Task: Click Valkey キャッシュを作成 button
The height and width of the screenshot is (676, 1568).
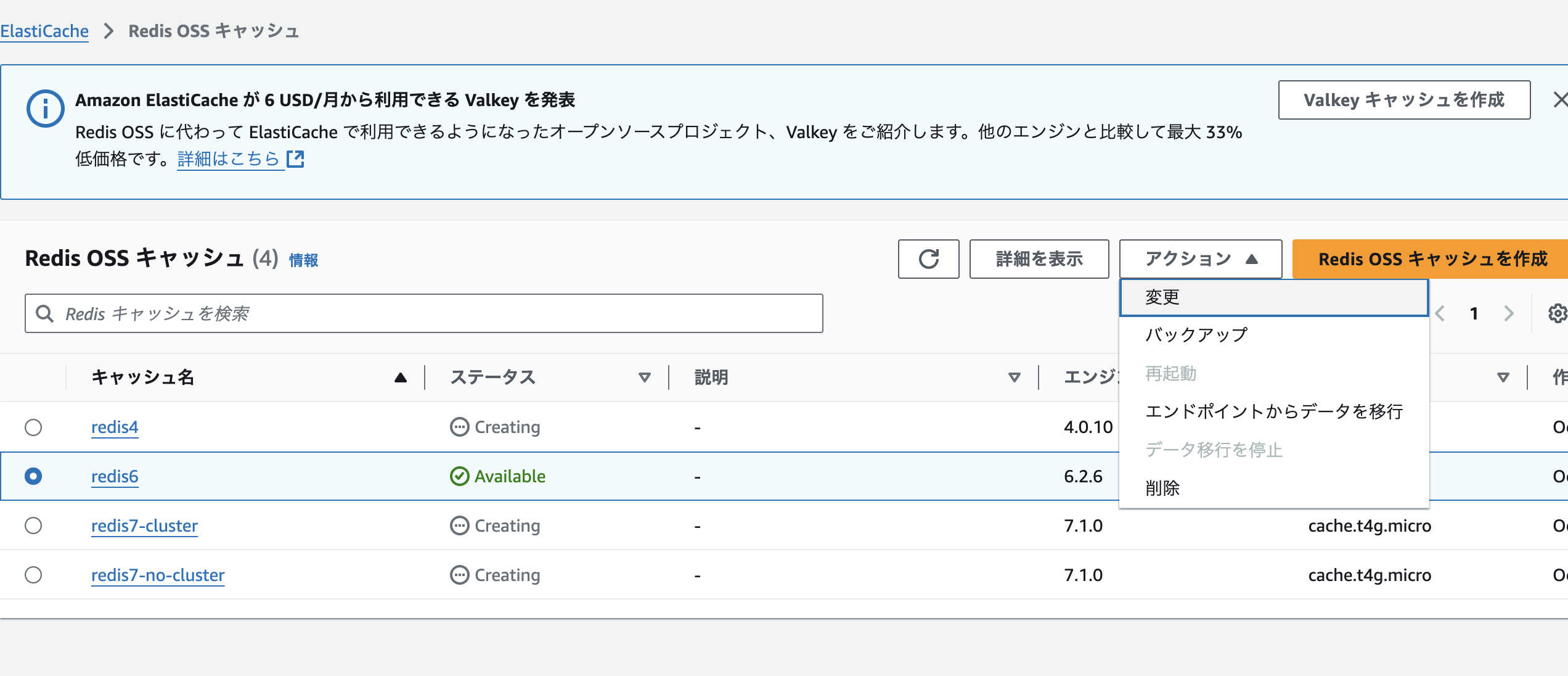Action: point(1403,100)
